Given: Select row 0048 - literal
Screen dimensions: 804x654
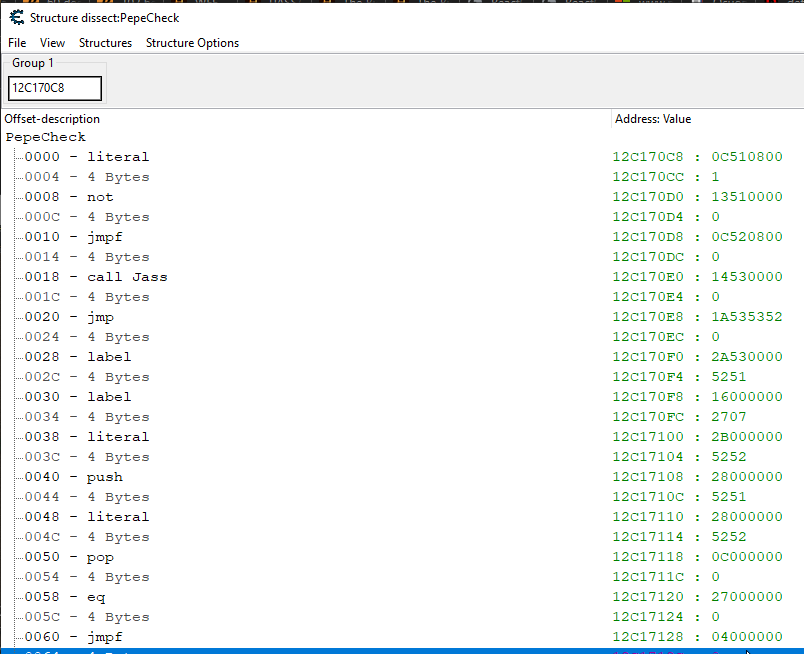Looking at the screenshot, I should [x=87, y=517].
